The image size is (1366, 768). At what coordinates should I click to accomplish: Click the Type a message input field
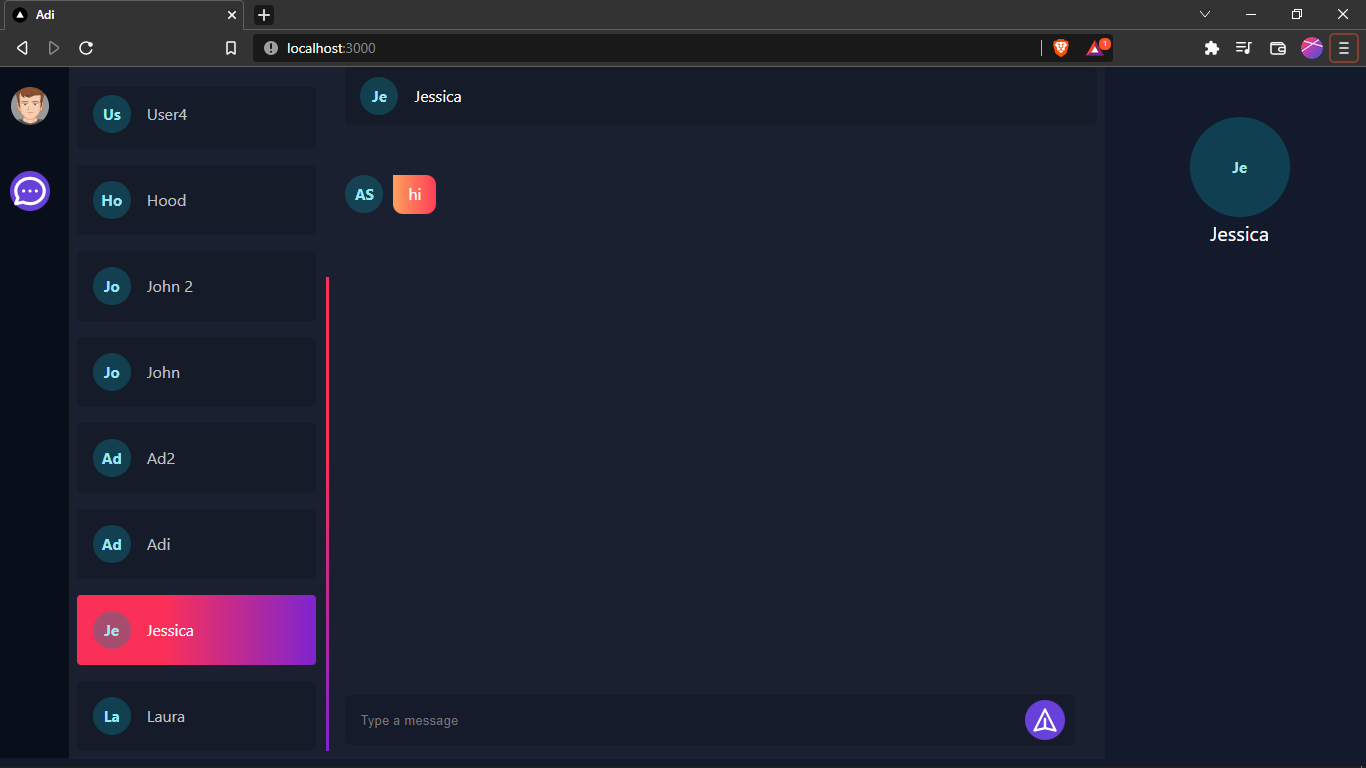click(x=680, y=720)
